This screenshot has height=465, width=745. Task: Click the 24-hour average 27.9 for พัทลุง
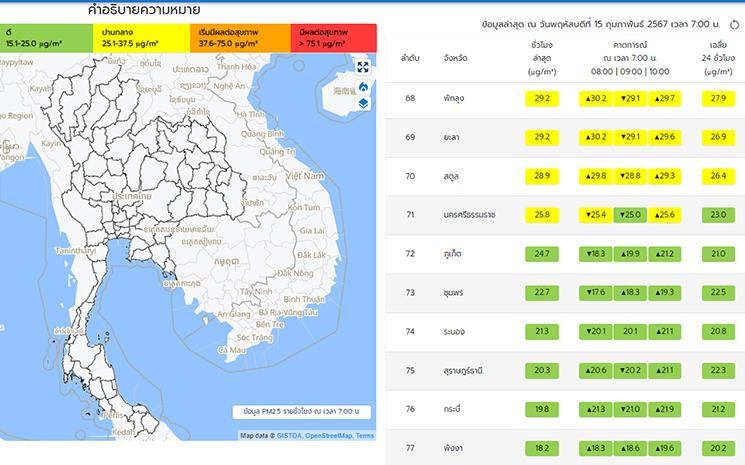tap(718, 99)
